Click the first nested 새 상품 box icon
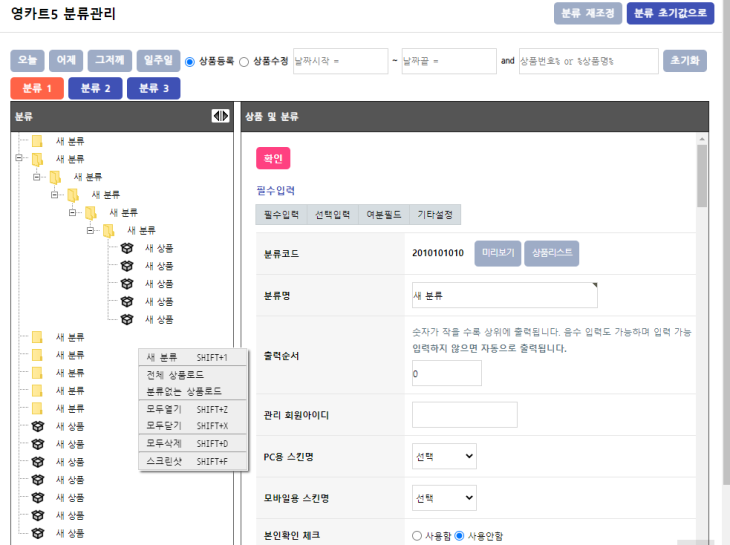Screen dimensions: 730x545 click(127, 248)
